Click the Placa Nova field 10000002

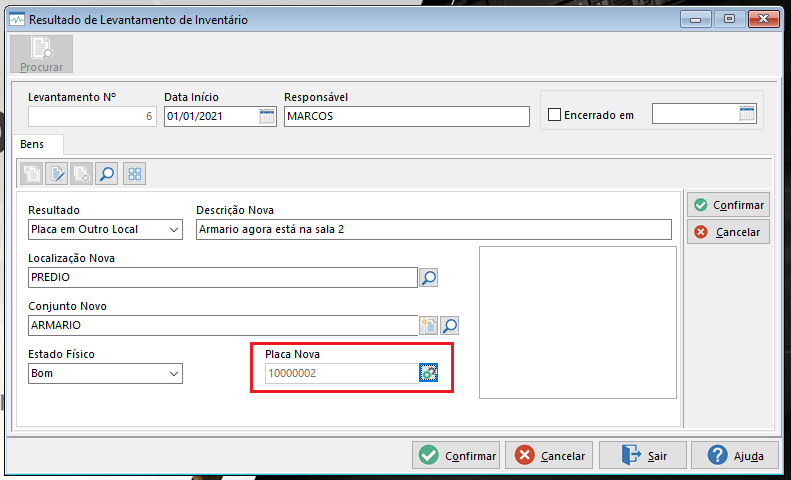pos(342,374)
